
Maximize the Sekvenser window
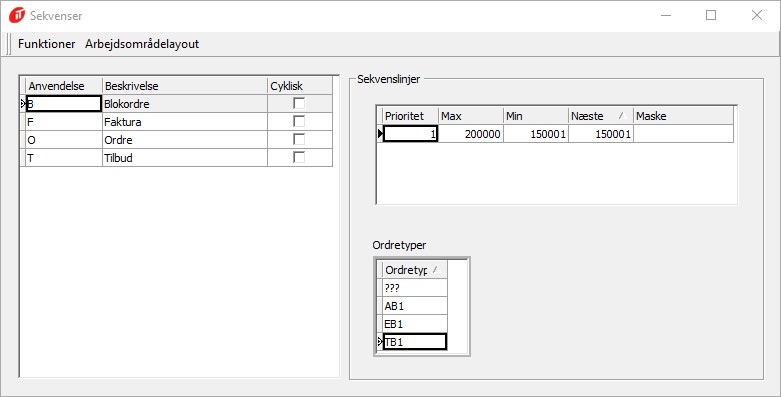[x=711, y=15]
